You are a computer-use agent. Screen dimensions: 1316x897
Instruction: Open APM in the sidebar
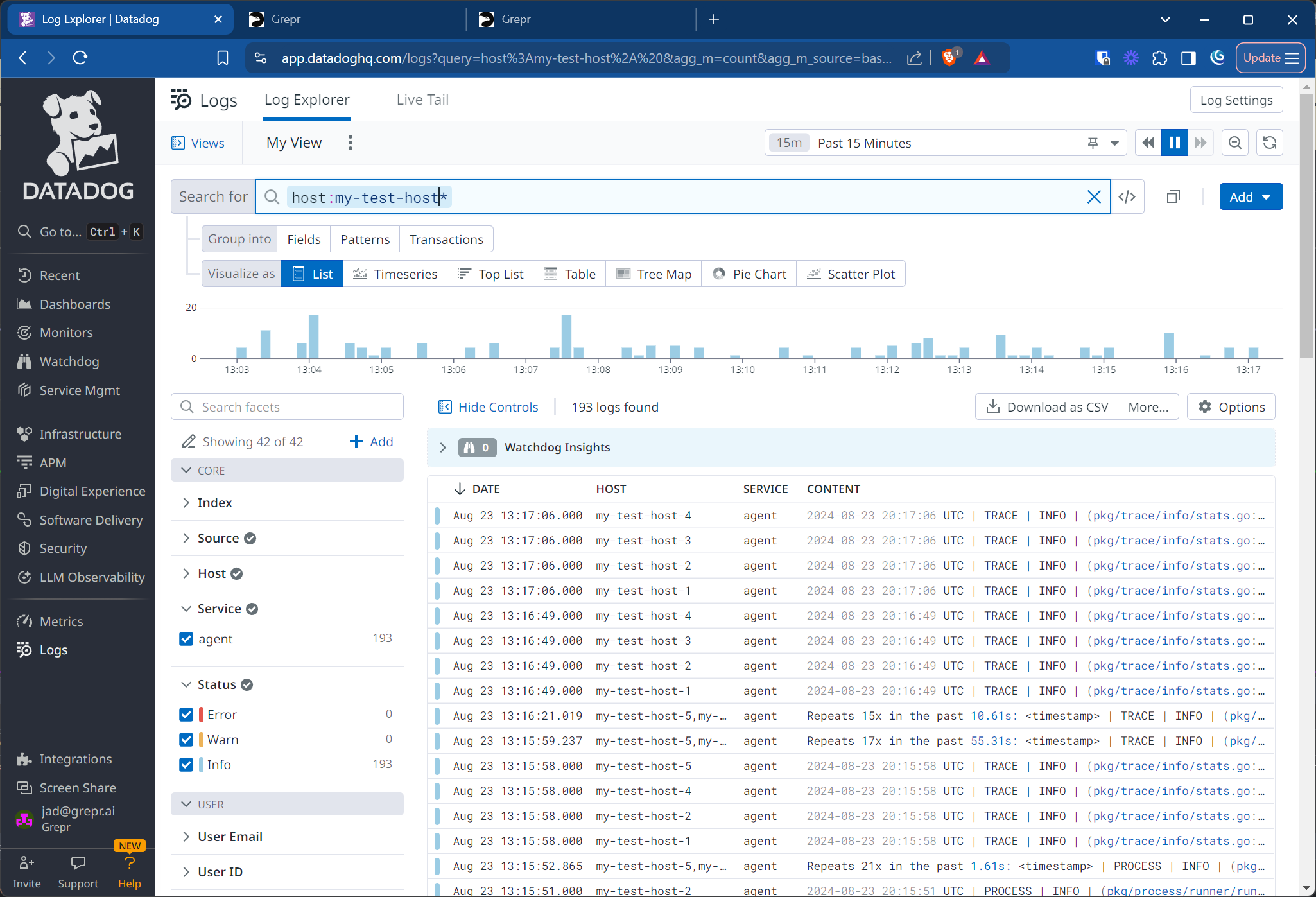coord(42,463)
